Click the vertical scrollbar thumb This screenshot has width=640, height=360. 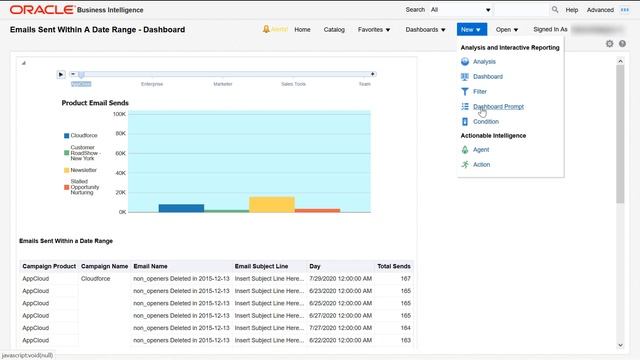620,134
